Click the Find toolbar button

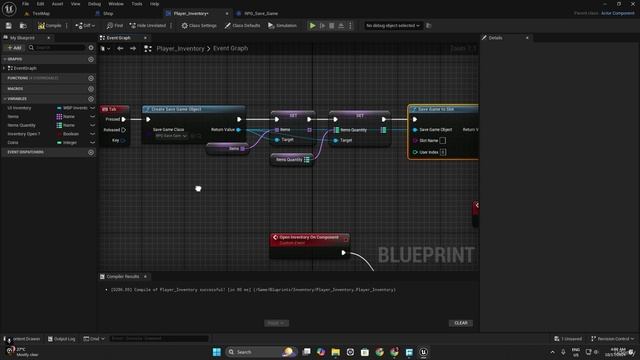(115, 26)
